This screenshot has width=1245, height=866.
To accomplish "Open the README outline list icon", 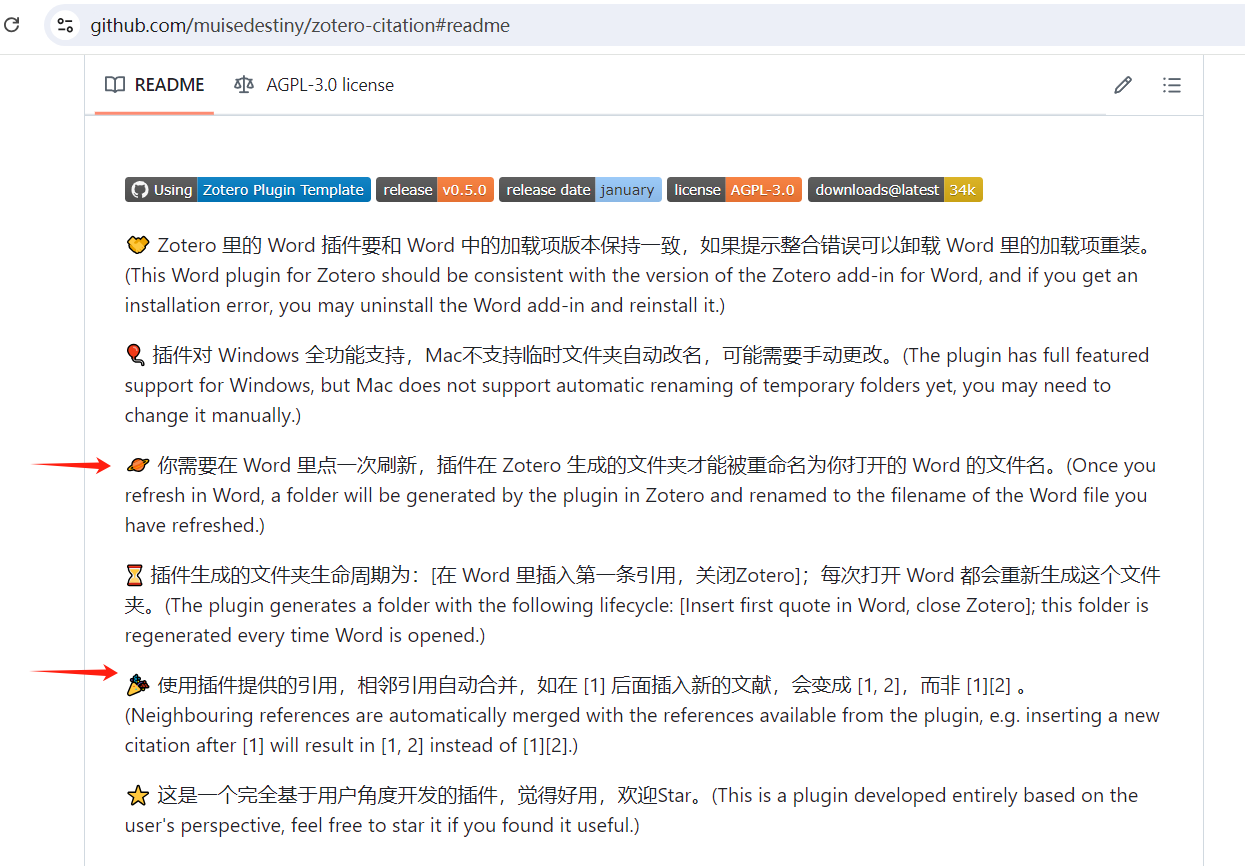I will [x=1172, y=85].
